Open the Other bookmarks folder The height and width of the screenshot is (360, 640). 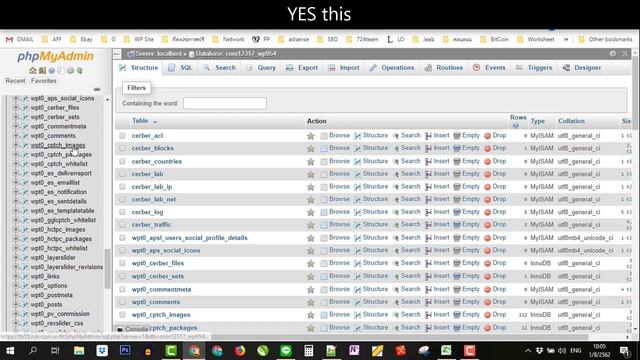tap(606, 40)
